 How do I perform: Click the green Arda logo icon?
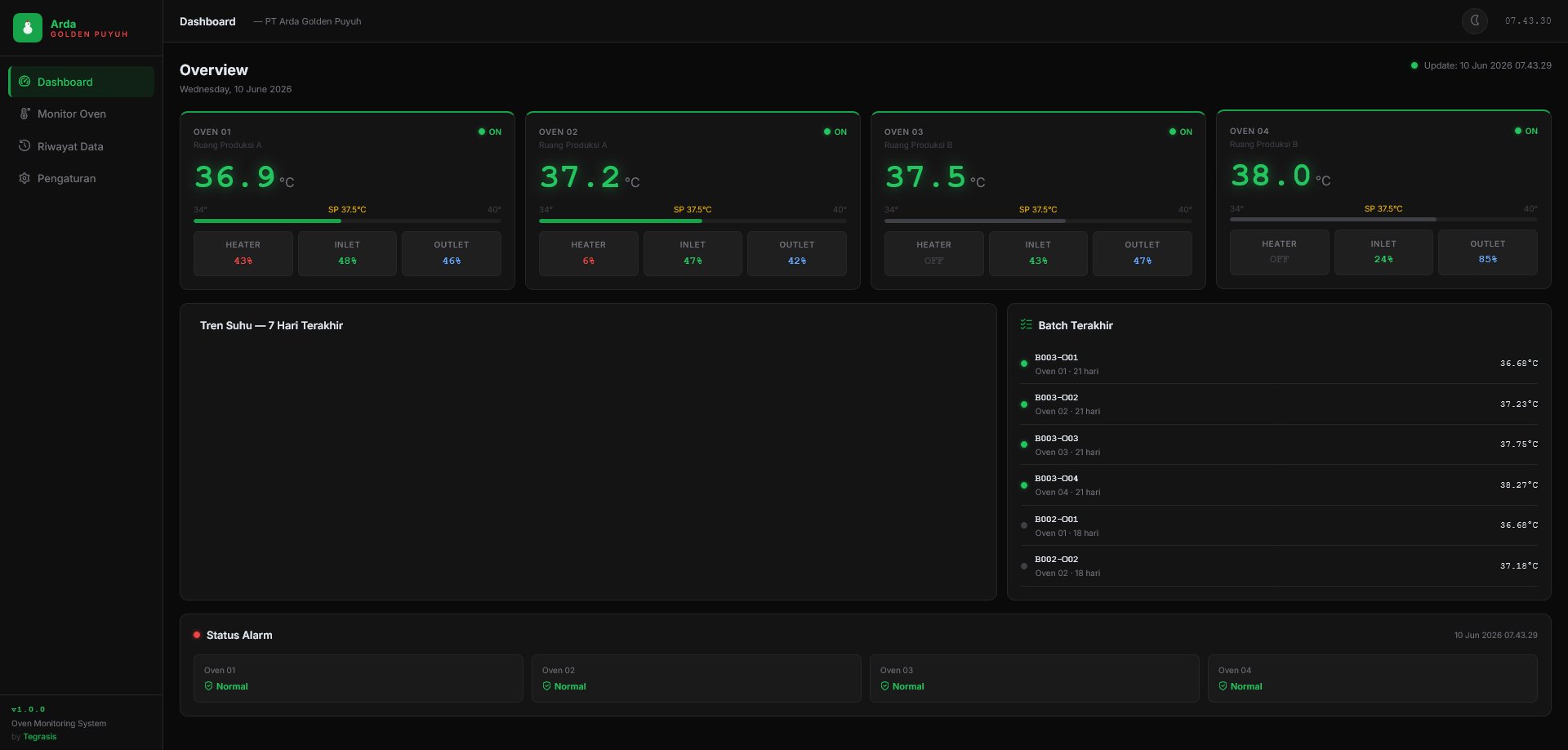[28, 28]
